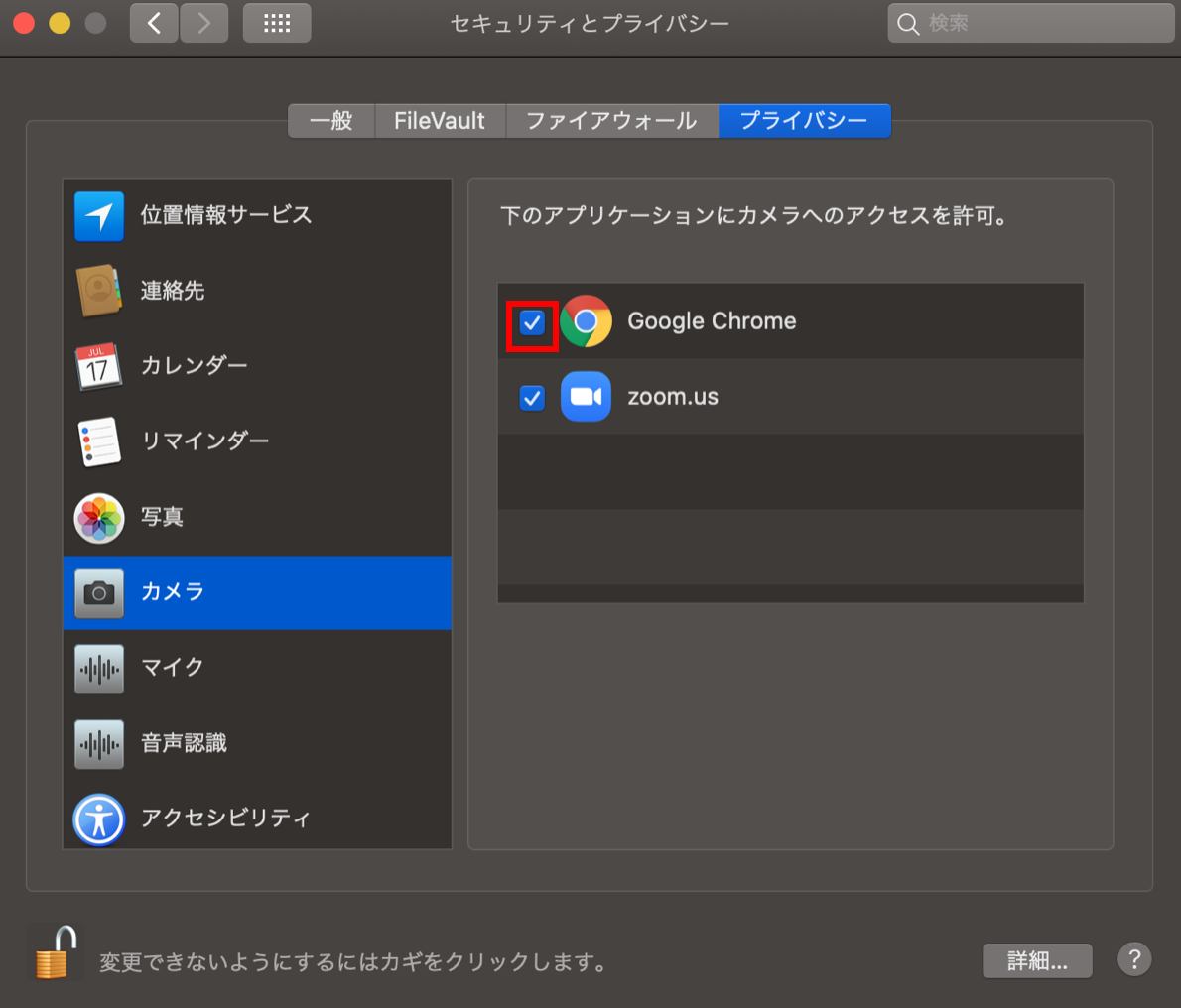The height and width of the screenshot is (1008, 1181).
Task: Click the Photos flower icon
Action: coord(99,518)
